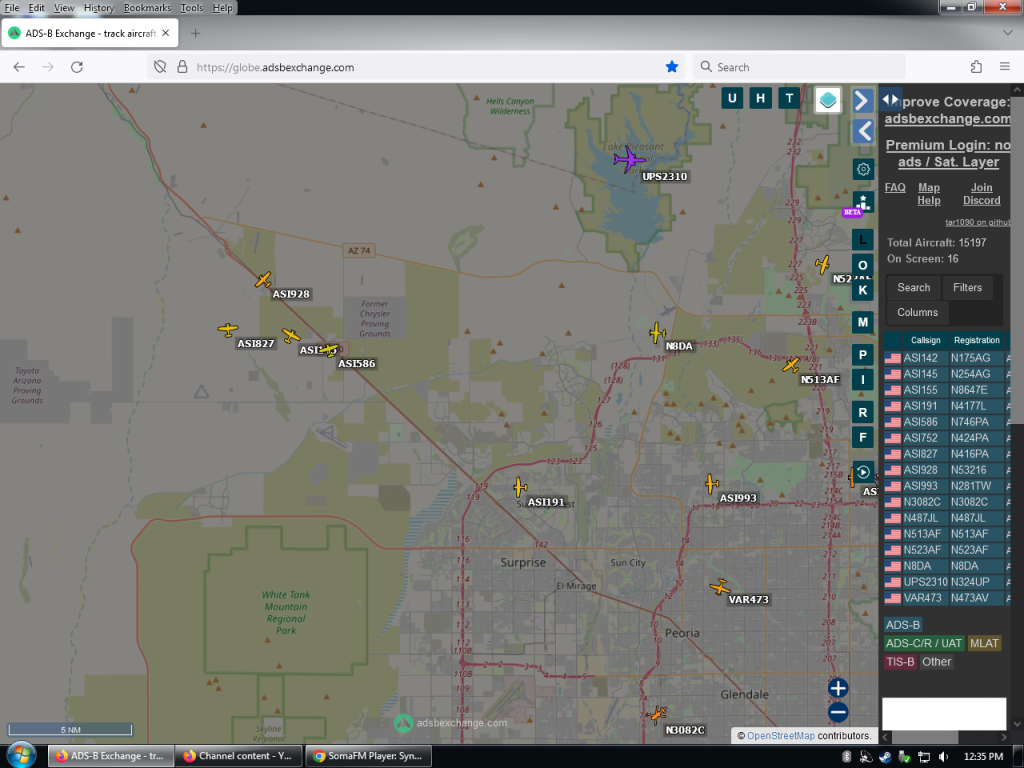Screen dimensions: 1024x768
Task: Open the replay playback icon
Action: [863, 472]
